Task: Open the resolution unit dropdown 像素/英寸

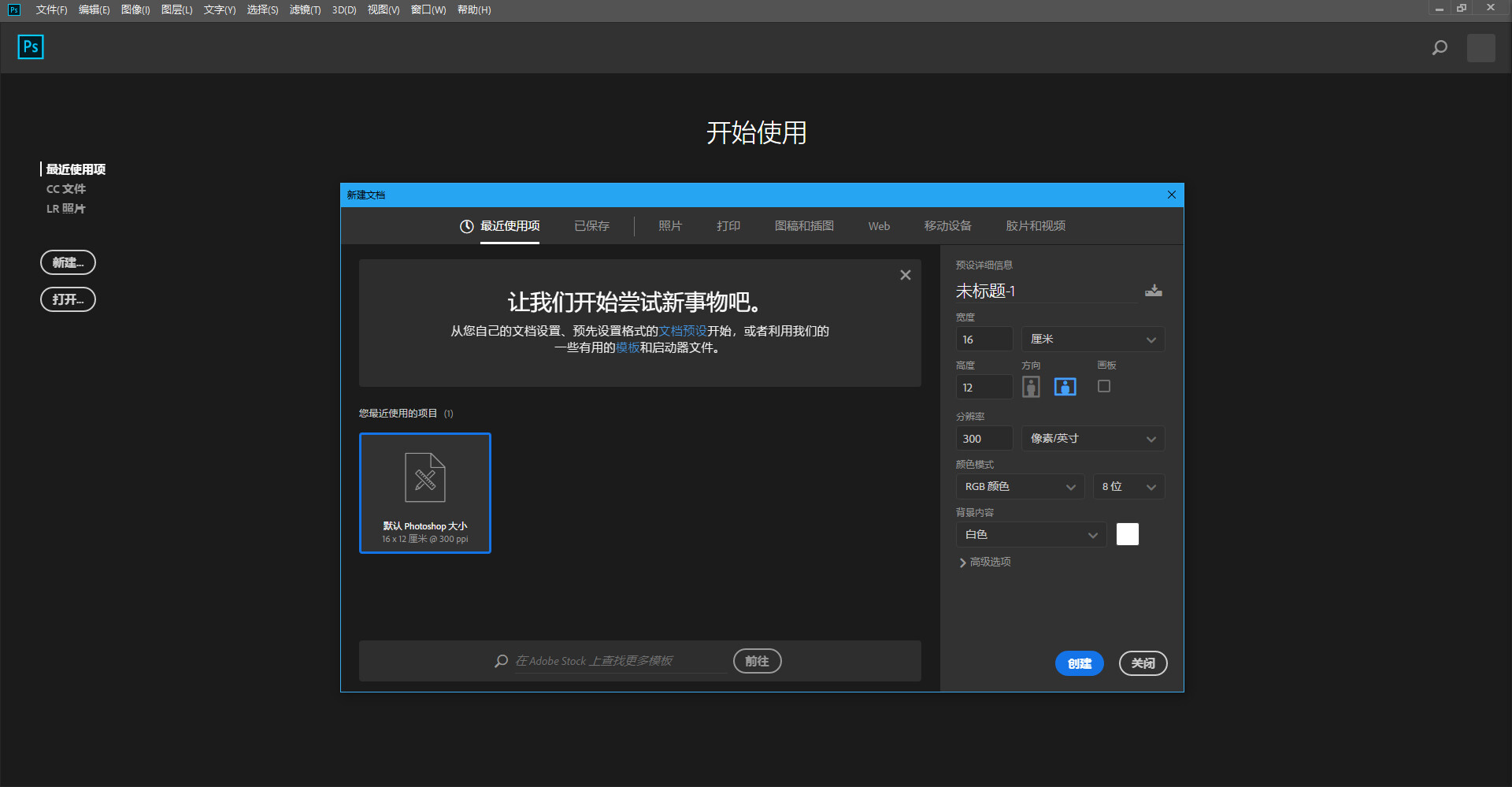Action: [x=1093, y=439]
